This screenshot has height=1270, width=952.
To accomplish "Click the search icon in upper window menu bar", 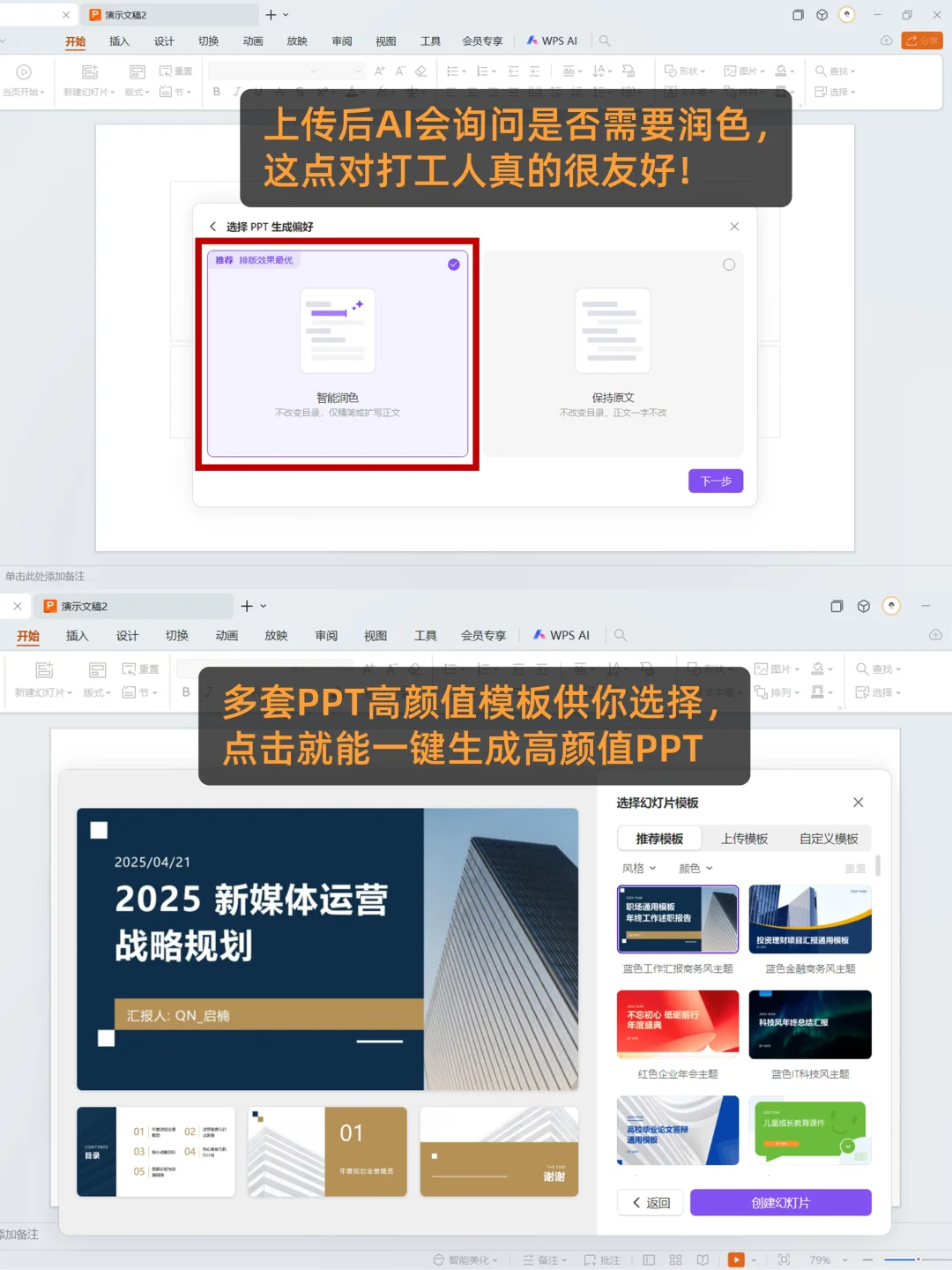I will click(x=605, y=41).
